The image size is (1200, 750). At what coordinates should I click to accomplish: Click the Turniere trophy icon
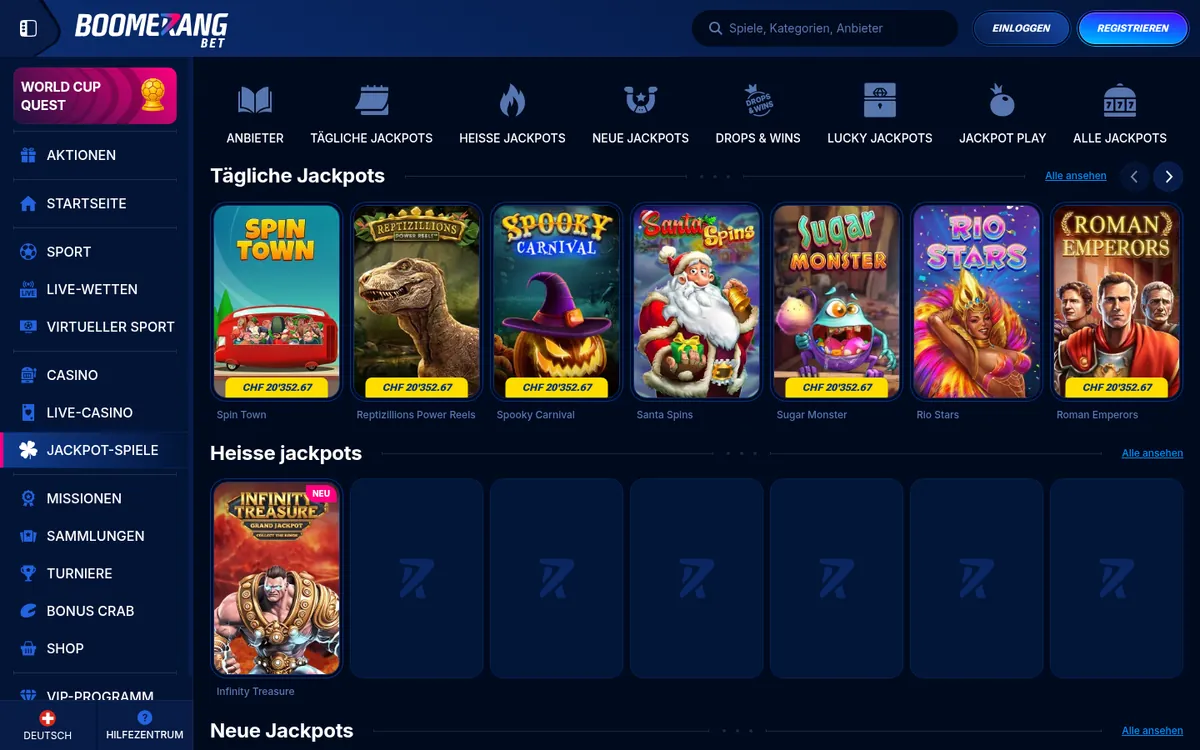coord(28,573)
